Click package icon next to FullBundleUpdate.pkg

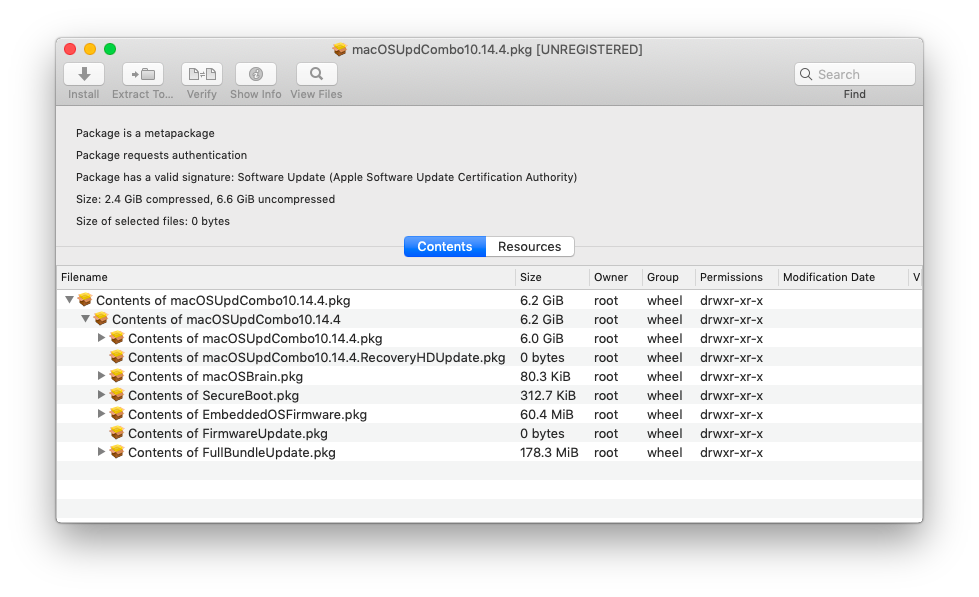point(117,452)
